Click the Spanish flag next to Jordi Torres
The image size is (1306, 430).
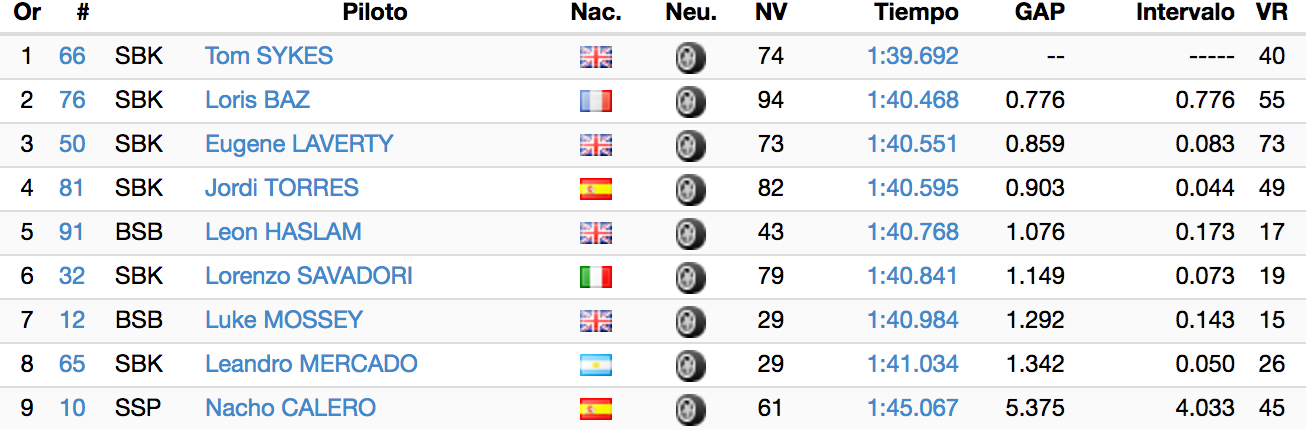596,189
